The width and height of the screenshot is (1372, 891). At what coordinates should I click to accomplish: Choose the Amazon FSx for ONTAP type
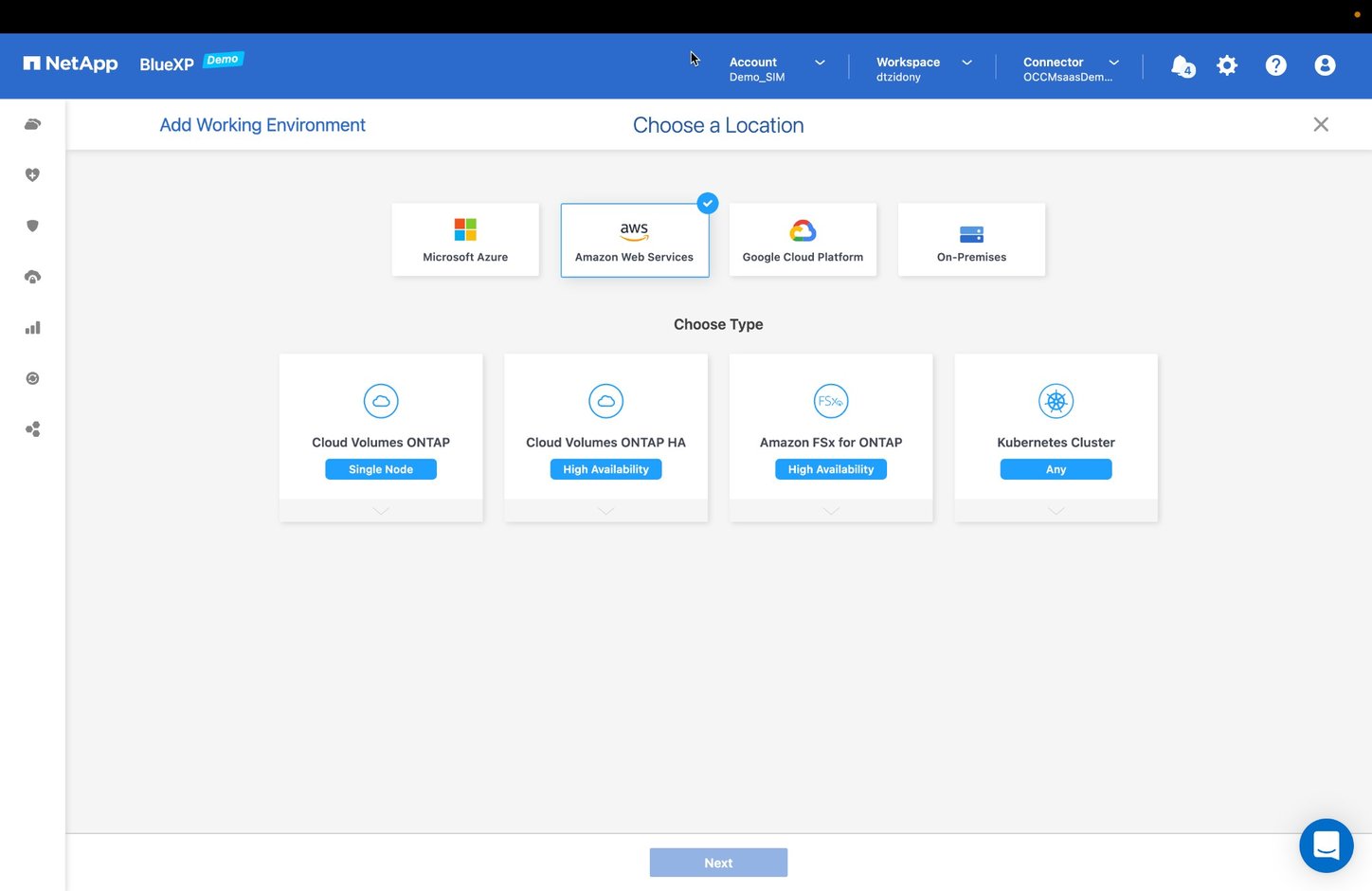pos(831,427)
